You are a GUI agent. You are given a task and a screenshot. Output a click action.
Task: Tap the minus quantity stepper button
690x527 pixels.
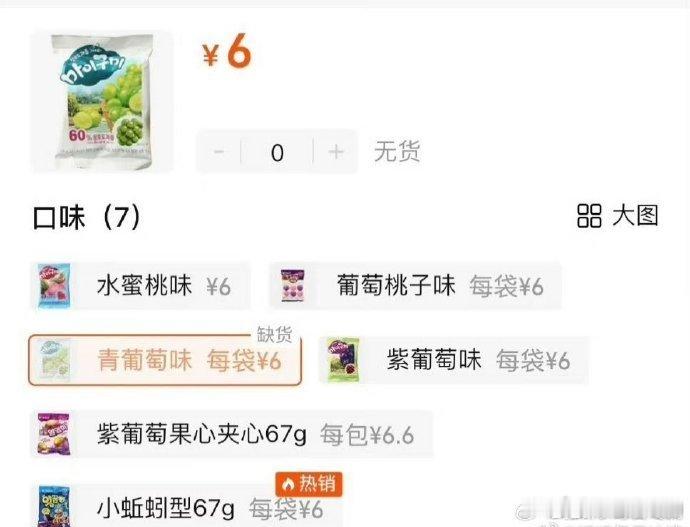219,152
